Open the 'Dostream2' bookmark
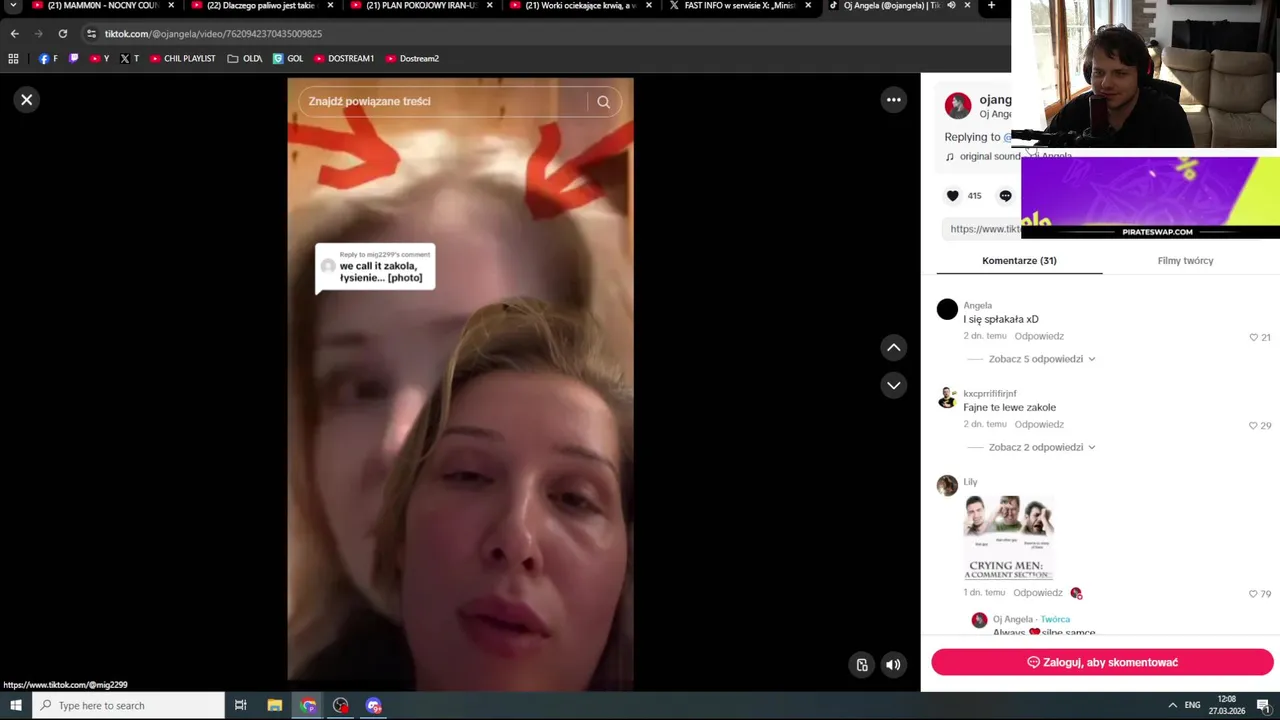This screenshot has height=720, width=1280. pyautogui.click(x=412, y=59)
